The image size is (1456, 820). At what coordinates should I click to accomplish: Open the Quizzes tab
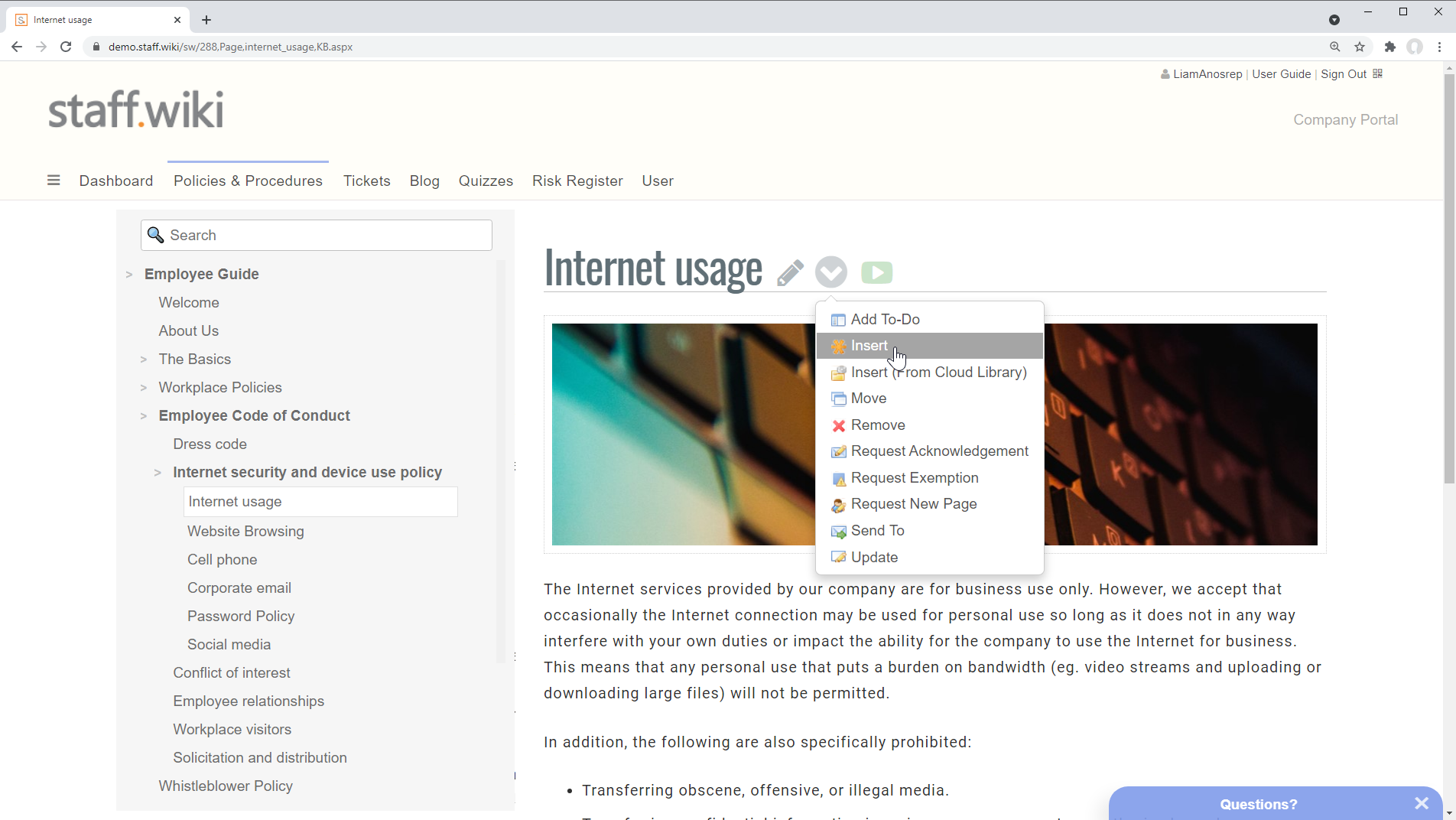486,181
